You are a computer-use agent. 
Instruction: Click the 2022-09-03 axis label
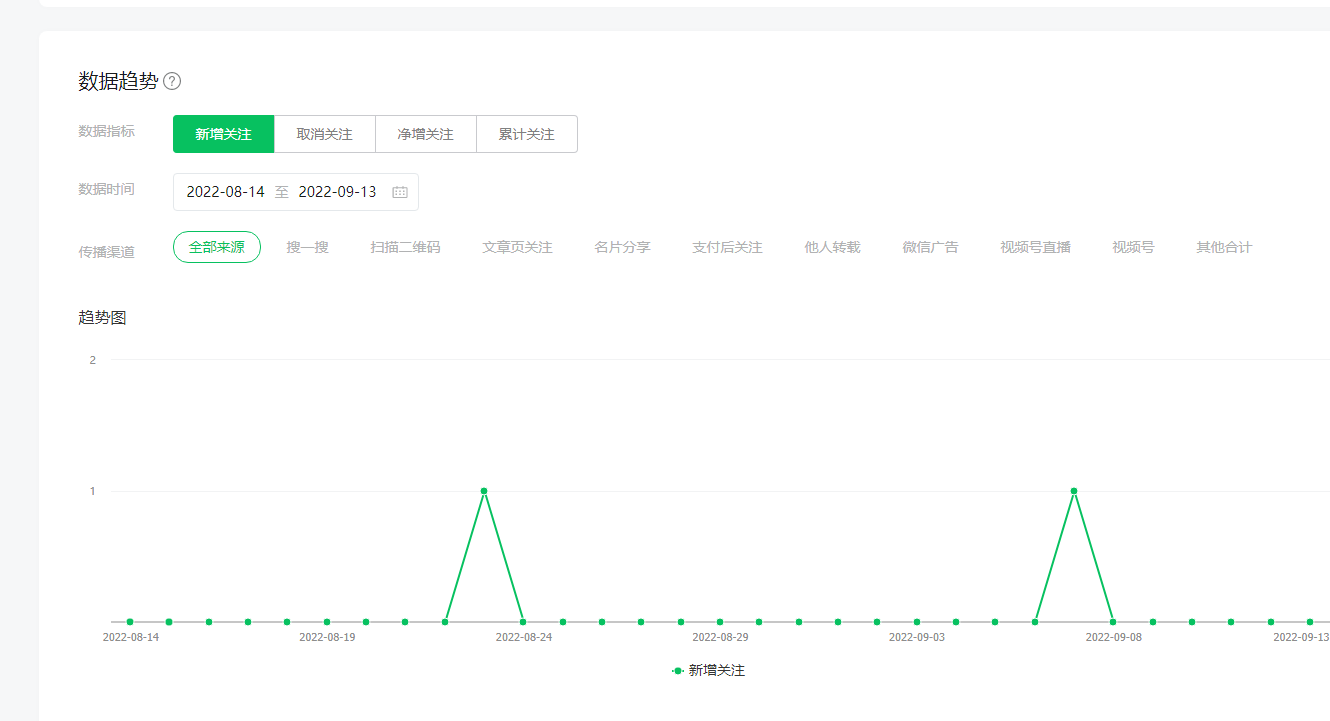pos(916,637)
